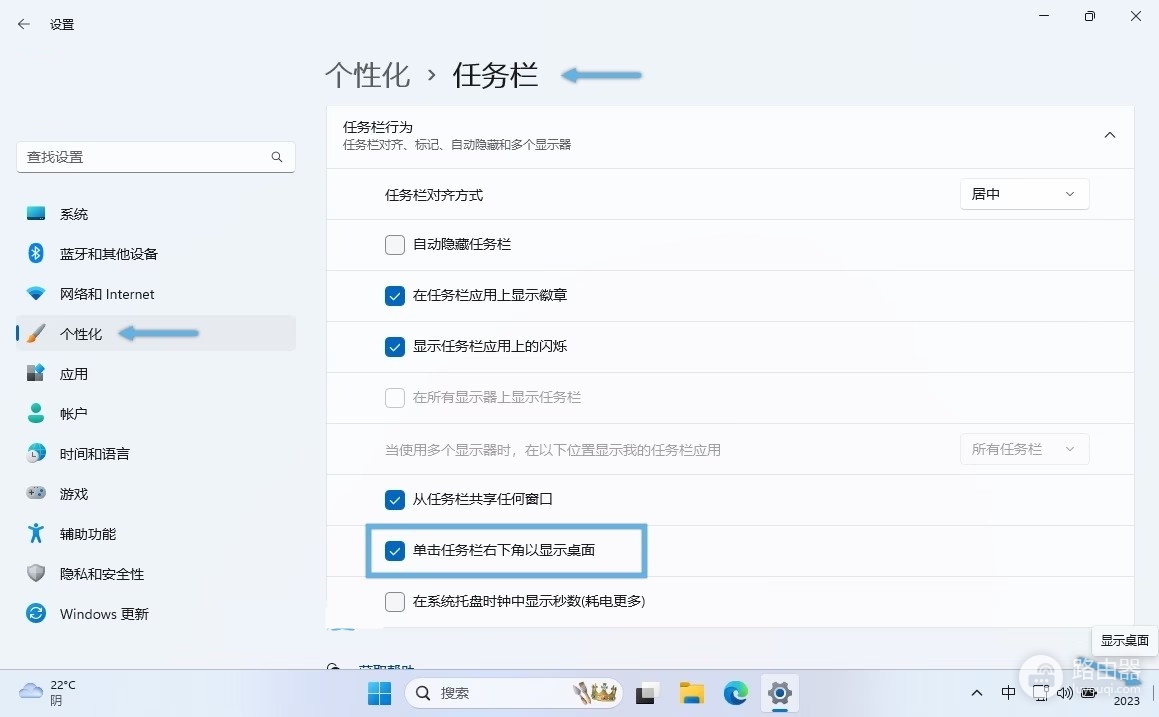This screenshot has height=717, width=1159.
Task: Click the 个性化 breadcrumb link
Action: click(x=367, y=75)
